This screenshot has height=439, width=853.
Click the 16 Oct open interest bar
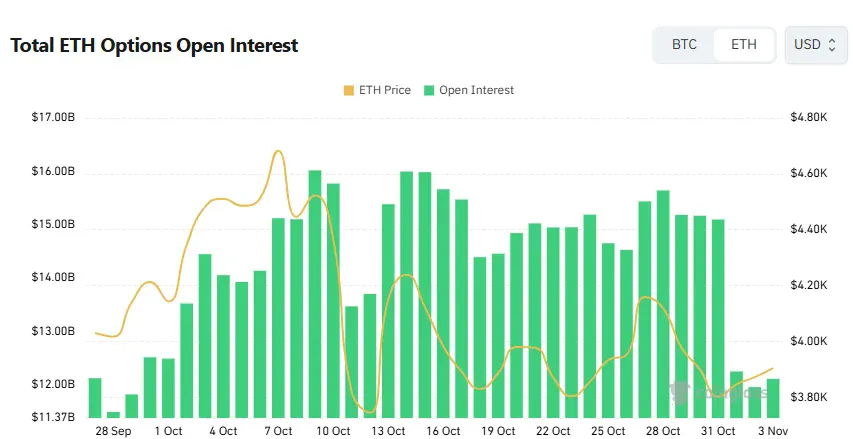pos(443,302)
